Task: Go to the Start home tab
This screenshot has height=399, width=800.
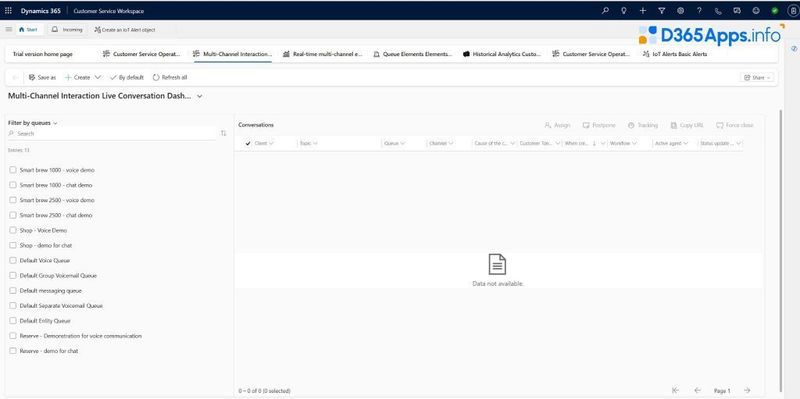Action: tap(29, 30)
